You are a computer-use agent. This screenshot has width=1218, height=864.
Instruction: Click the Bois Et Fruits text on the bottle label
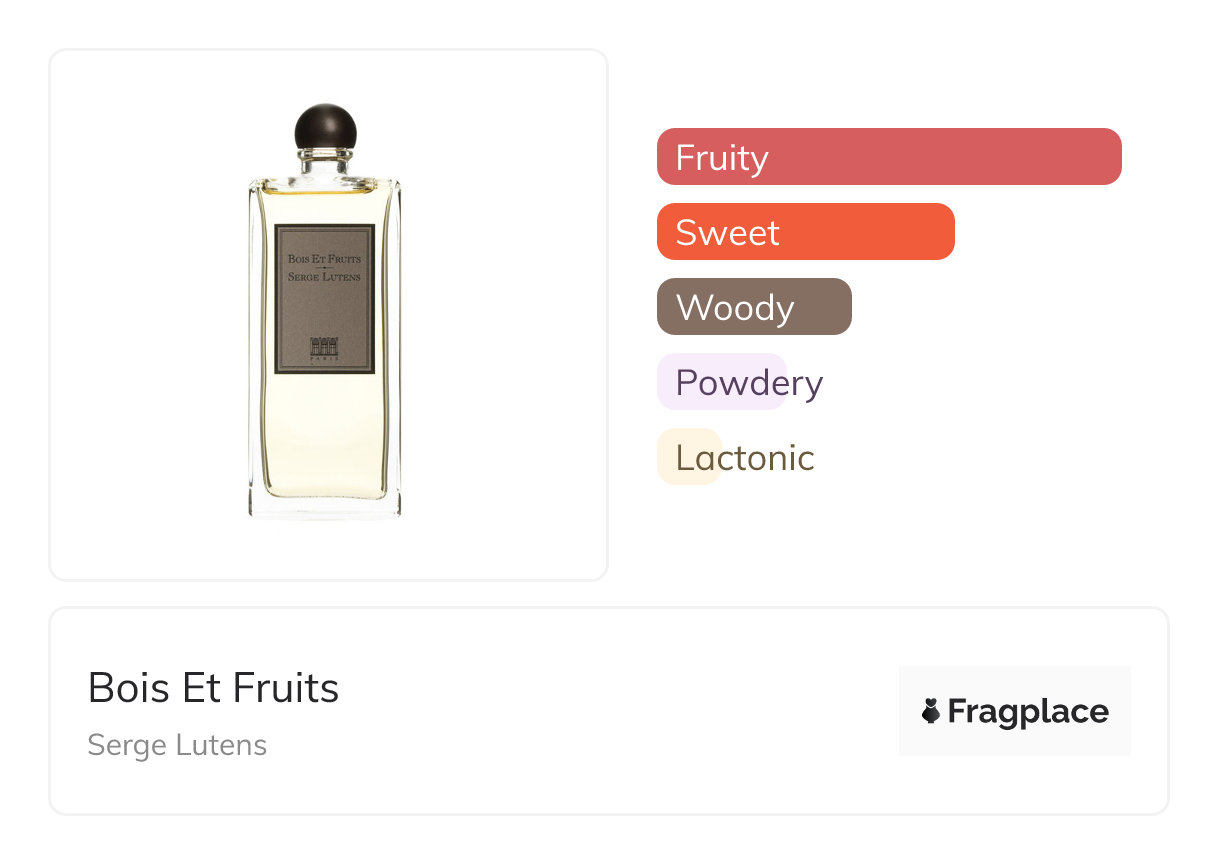[325, 260]
